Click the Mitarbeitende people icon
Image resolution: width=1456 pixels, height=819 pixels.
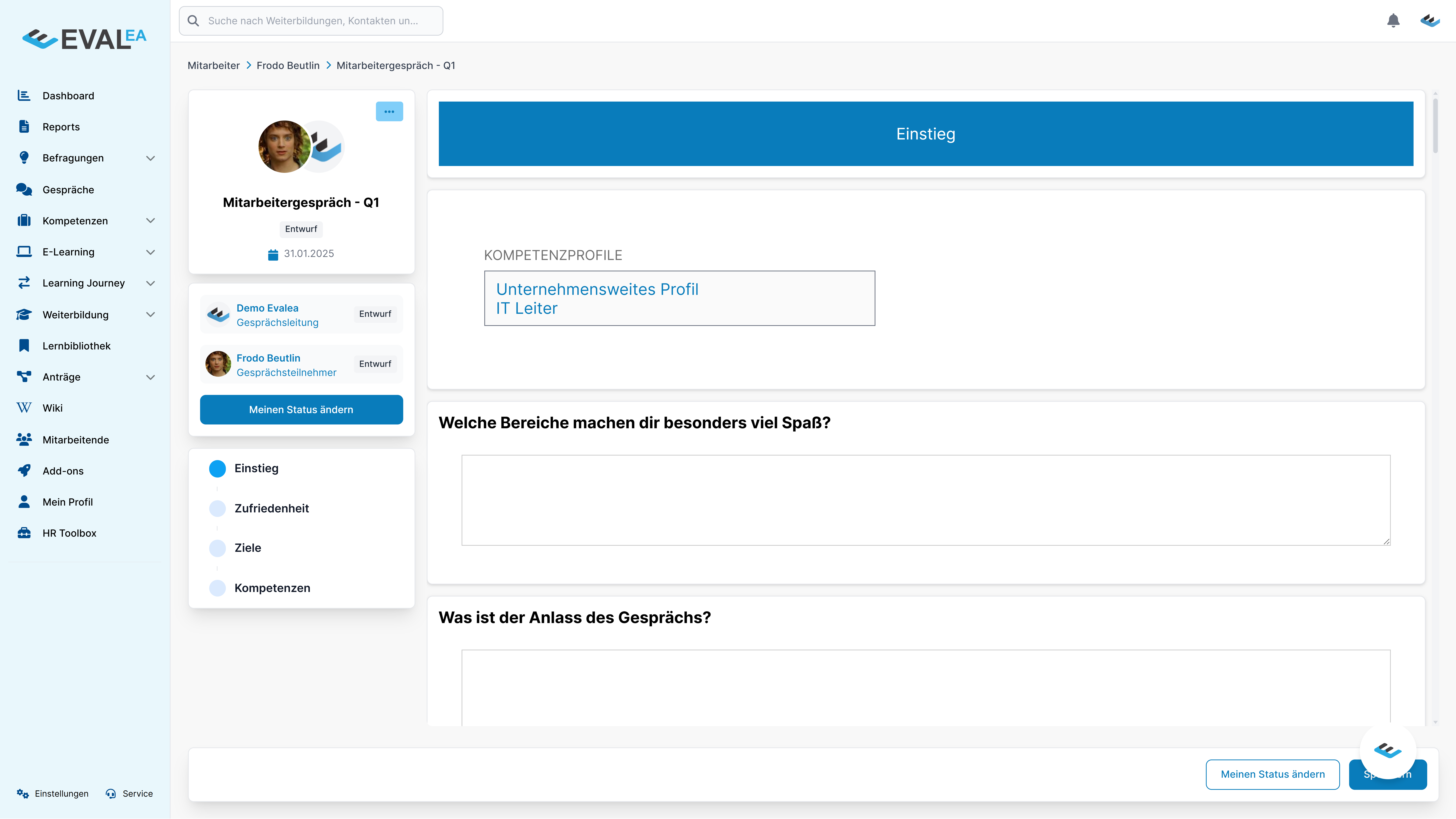coord(24,439)
